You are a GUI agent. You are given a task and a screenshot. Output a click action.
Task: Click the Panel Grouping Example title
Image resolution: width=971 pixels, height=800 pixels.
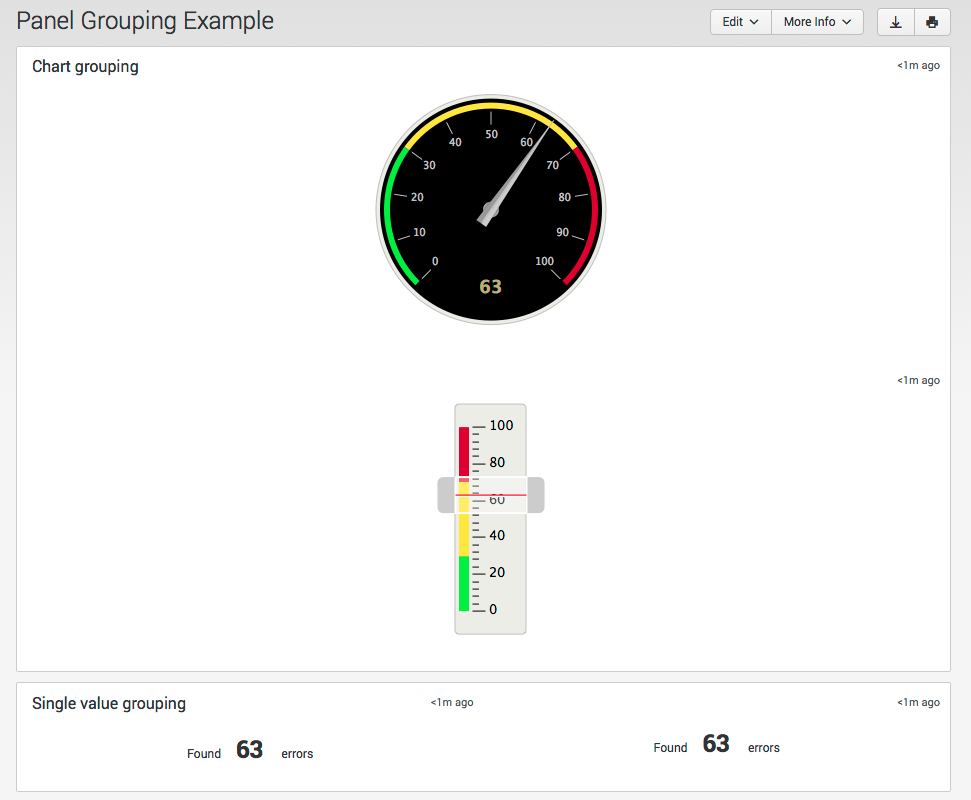145,21
